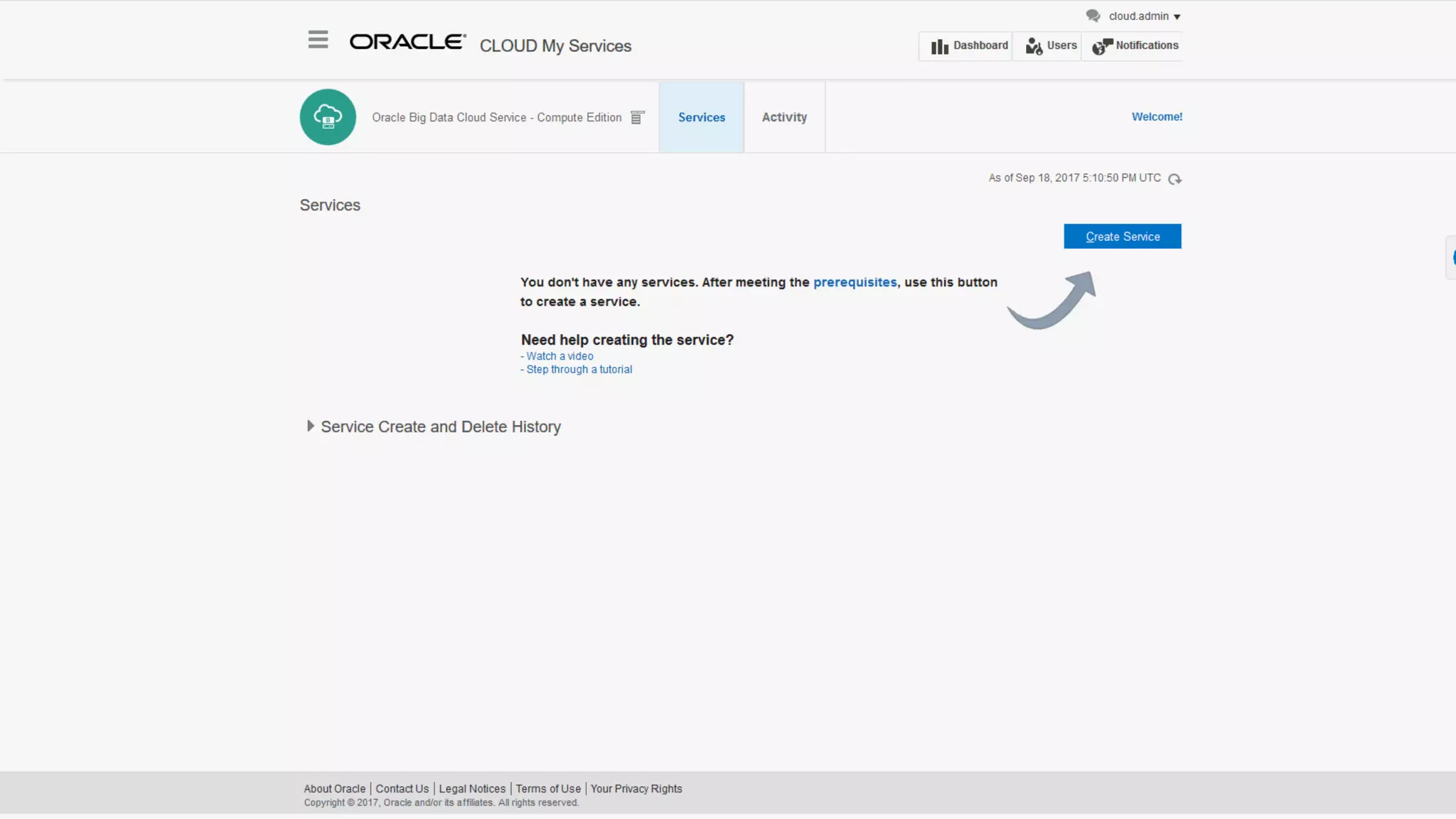Click Oracle Big Data Cloud Service name
The image size is (1456, 819).
(x=497, y=117)
